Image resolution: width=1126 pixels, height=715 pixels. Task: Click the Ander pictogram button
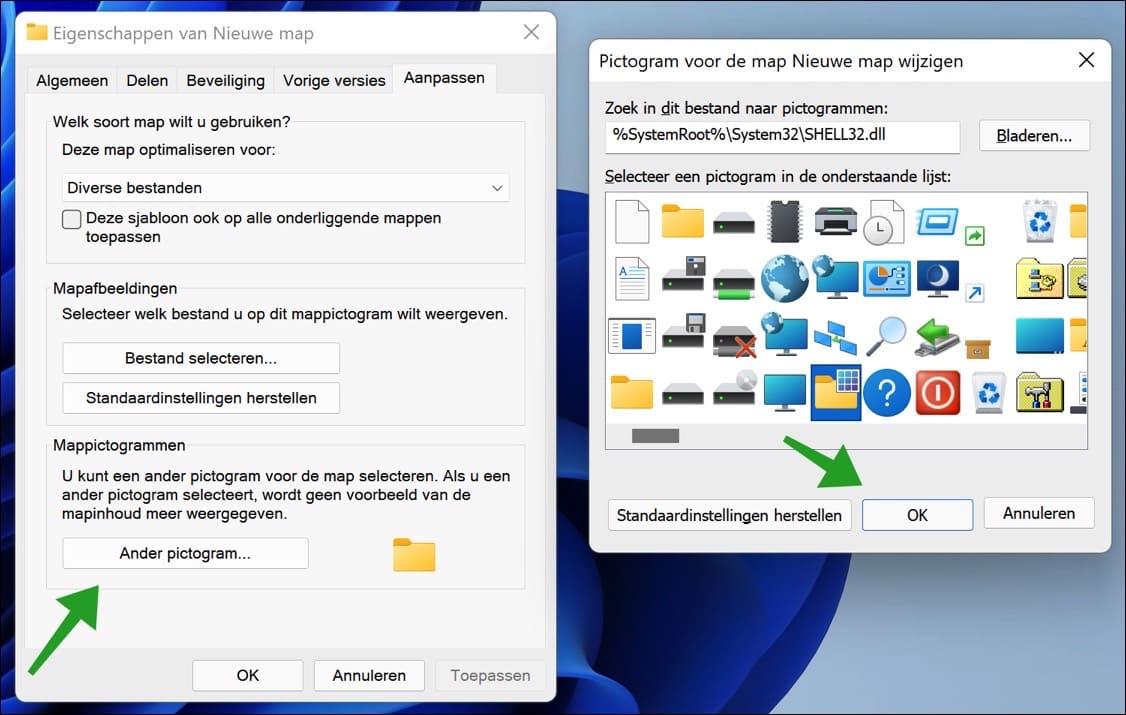[x=185, y=553]
